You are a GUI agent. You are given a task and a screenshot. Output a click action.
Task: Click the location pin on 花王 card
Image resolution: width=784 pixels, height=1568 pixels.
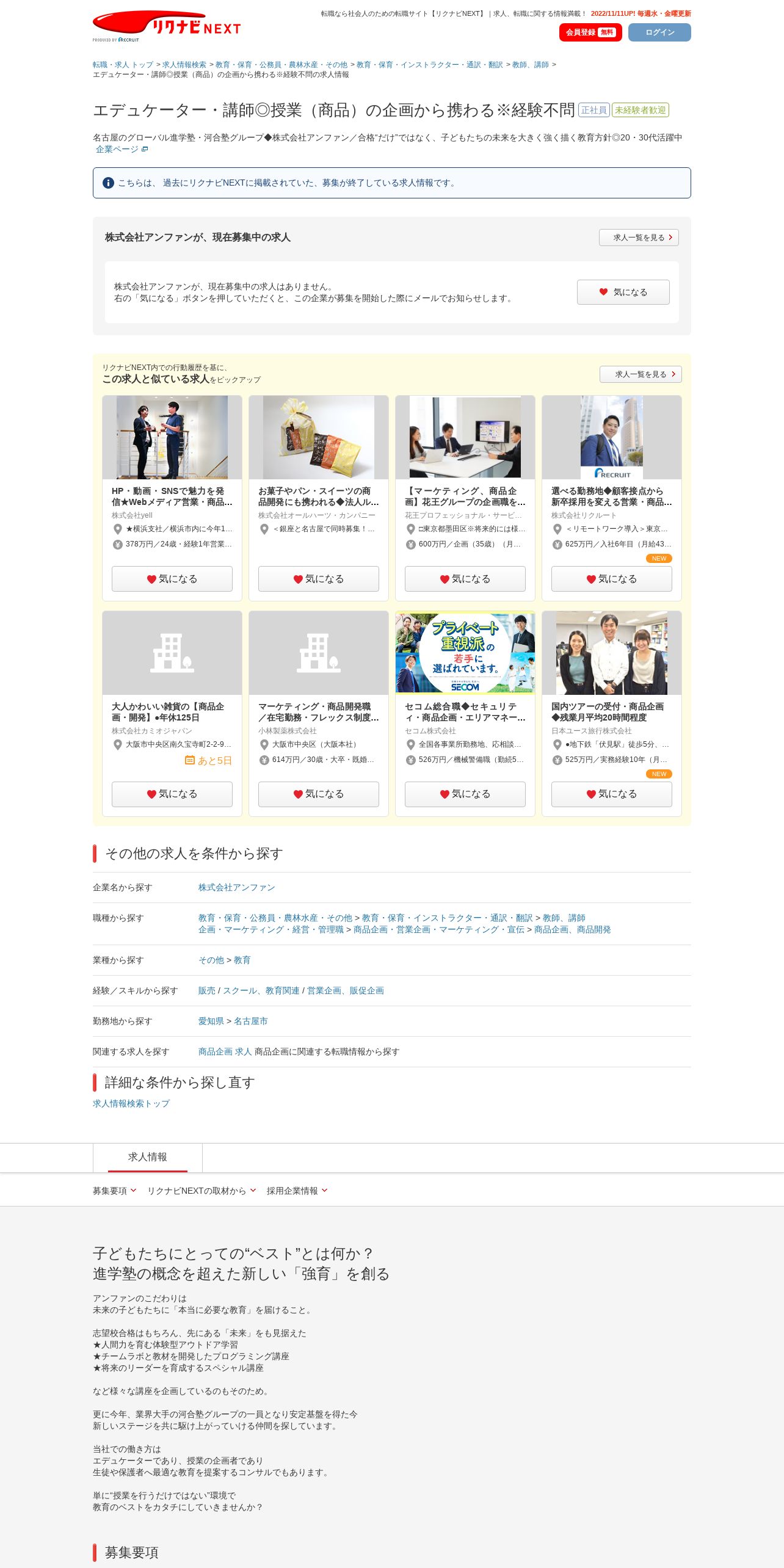pyautogui.click(x=410, y=529)
